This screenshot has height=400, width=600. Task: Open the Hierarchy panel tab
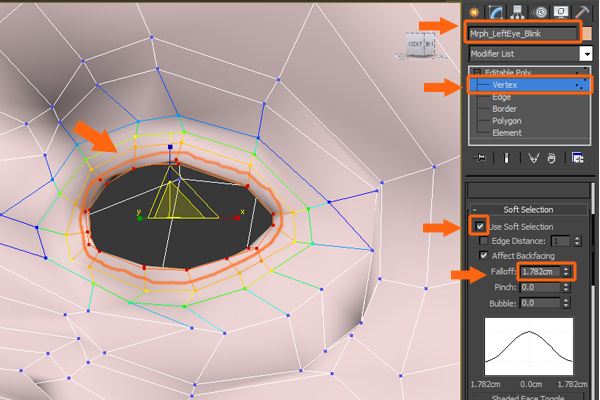coord(517,12)
